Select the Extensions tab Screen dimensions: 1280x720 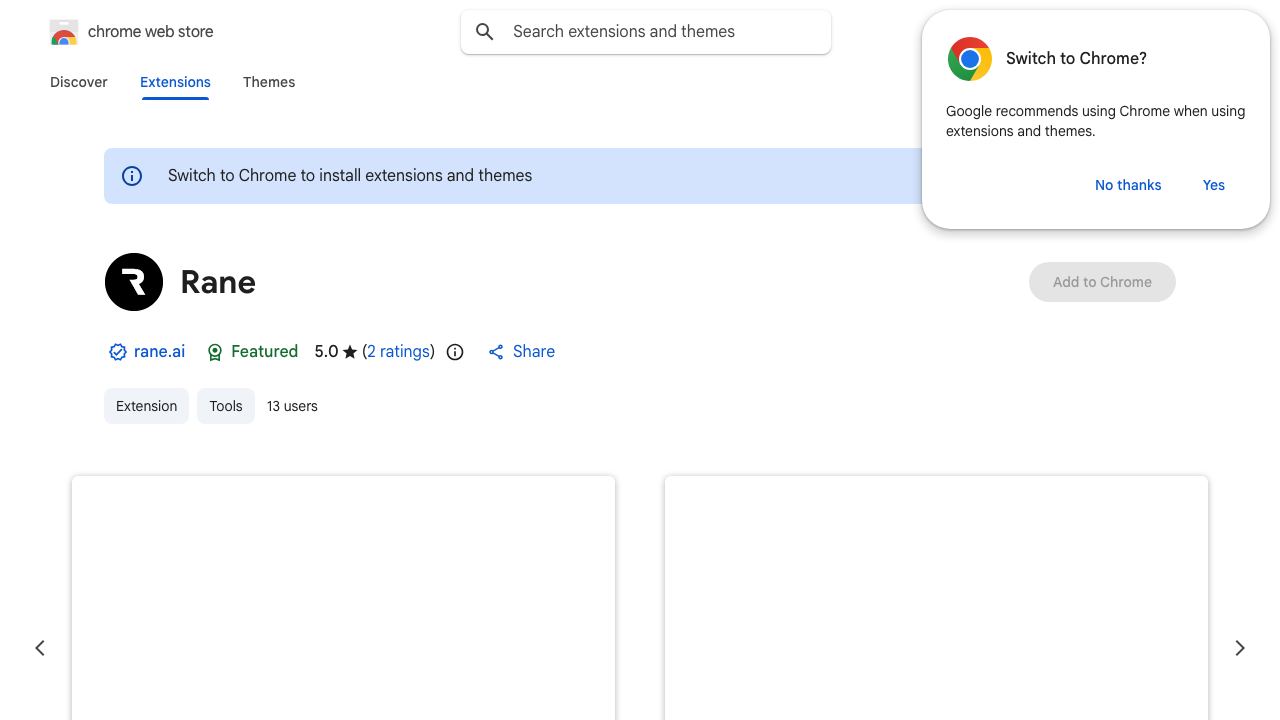175,82
